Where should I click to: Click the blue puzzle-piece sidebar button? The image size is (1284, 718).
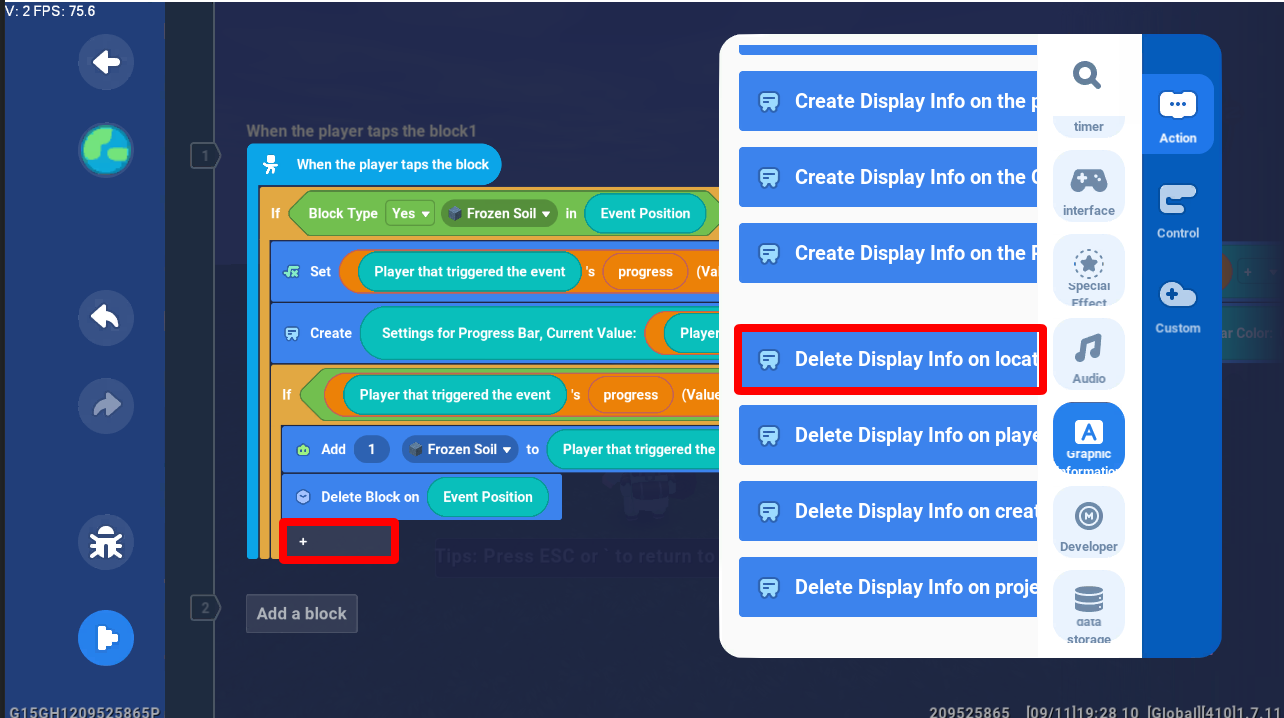pyautogui.click(x=106, y=638)
